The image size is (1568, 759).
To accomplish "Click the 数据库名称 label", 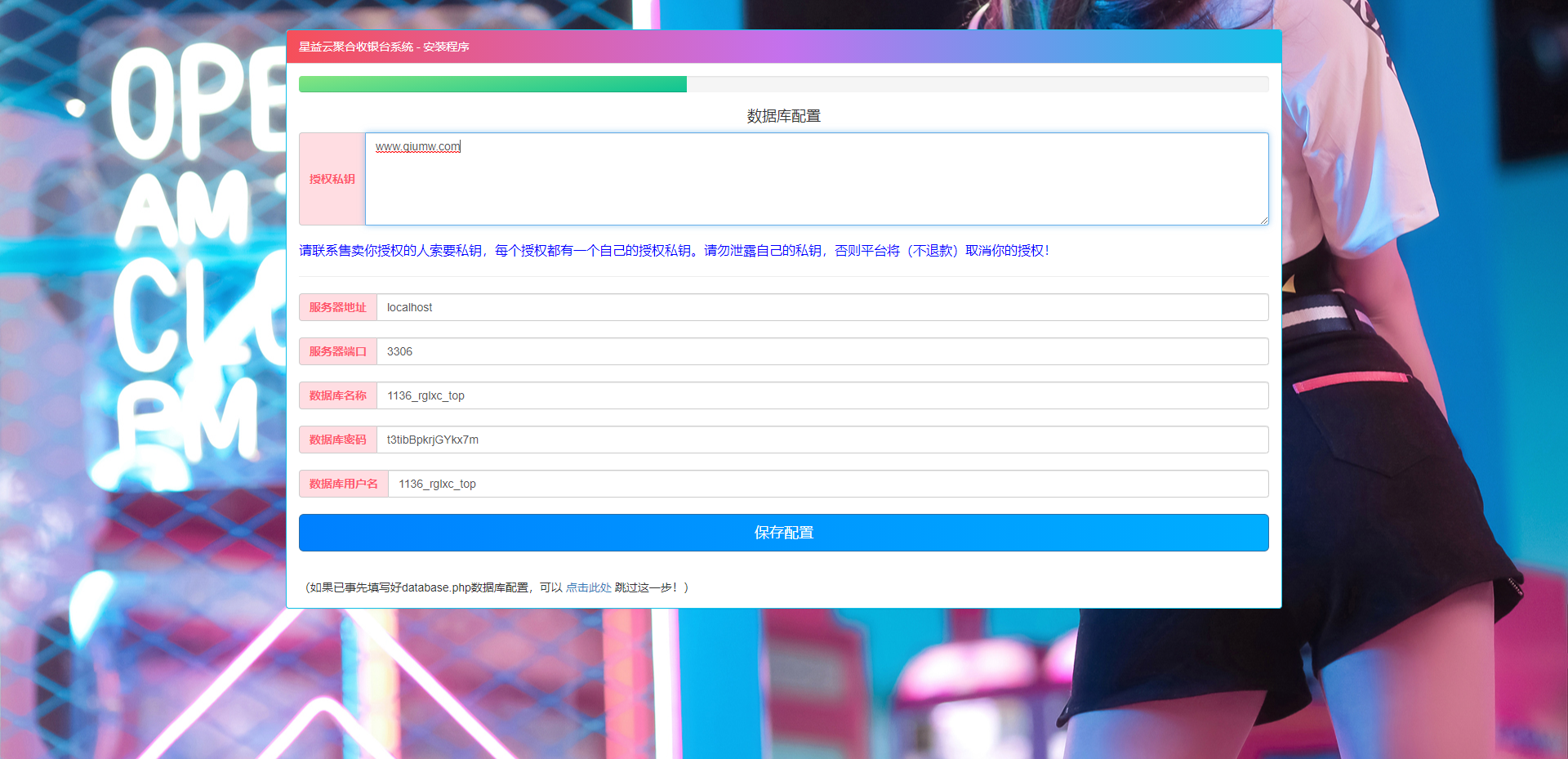I will point(337,395).
